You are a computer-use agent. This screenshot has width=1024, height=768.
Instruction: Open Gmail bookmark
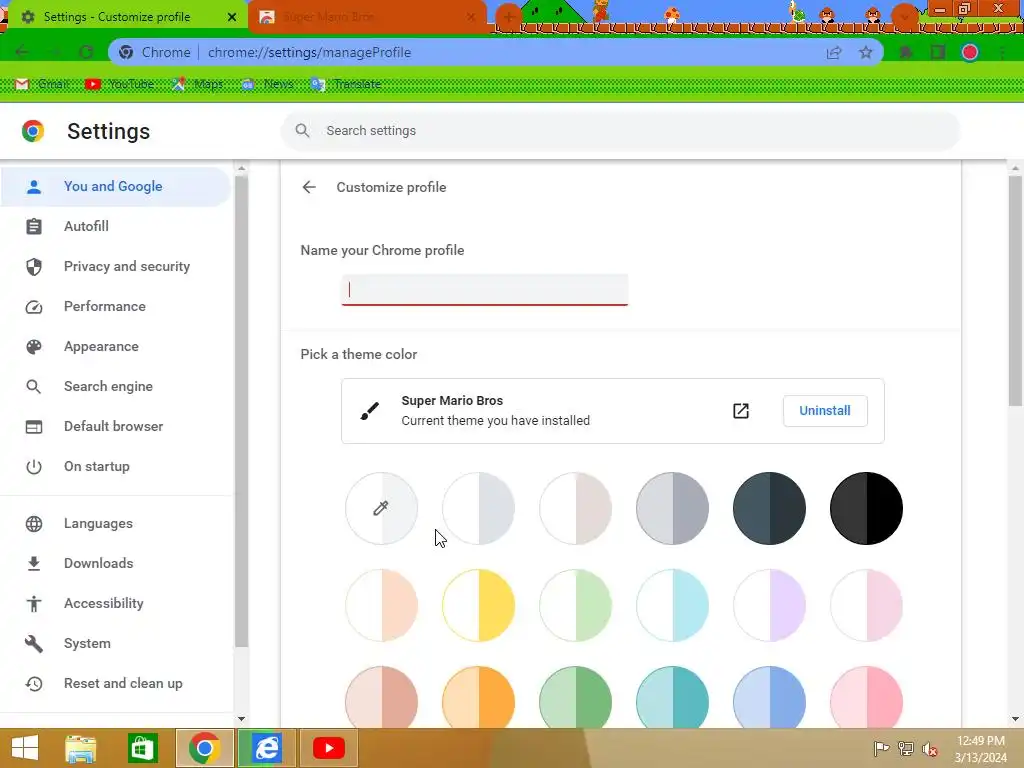click(42, 84)
